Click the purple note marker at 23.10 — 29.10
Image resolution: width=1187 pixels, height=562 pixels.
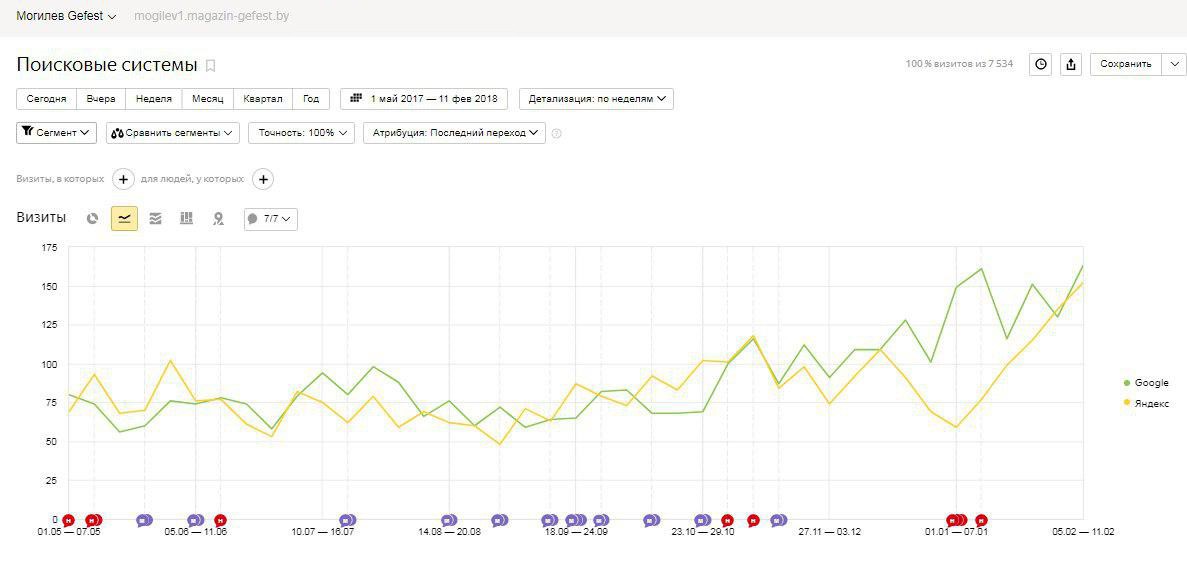[703, 520]
